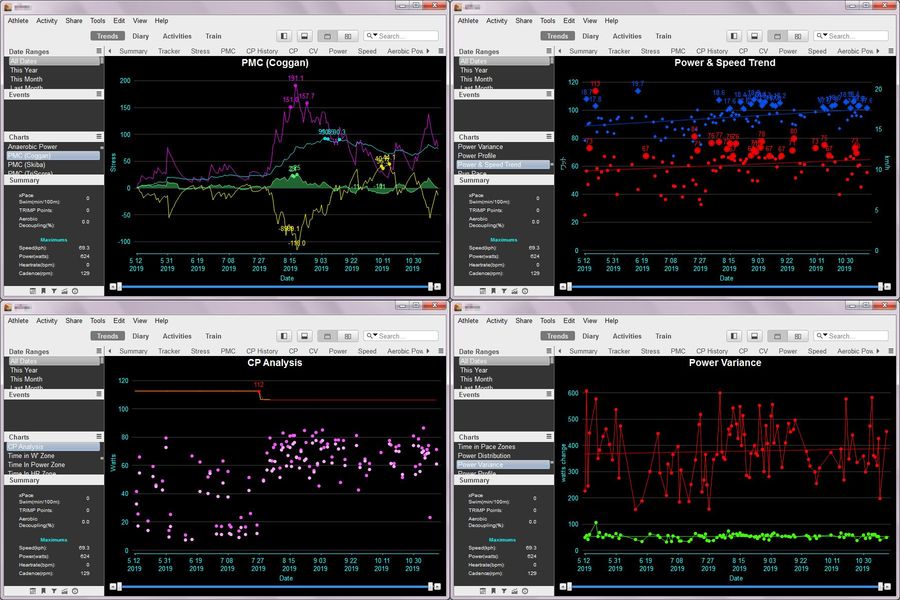Click left handle of CP Analysis date slider
900x600 pixels.
[x=119, y=586]
